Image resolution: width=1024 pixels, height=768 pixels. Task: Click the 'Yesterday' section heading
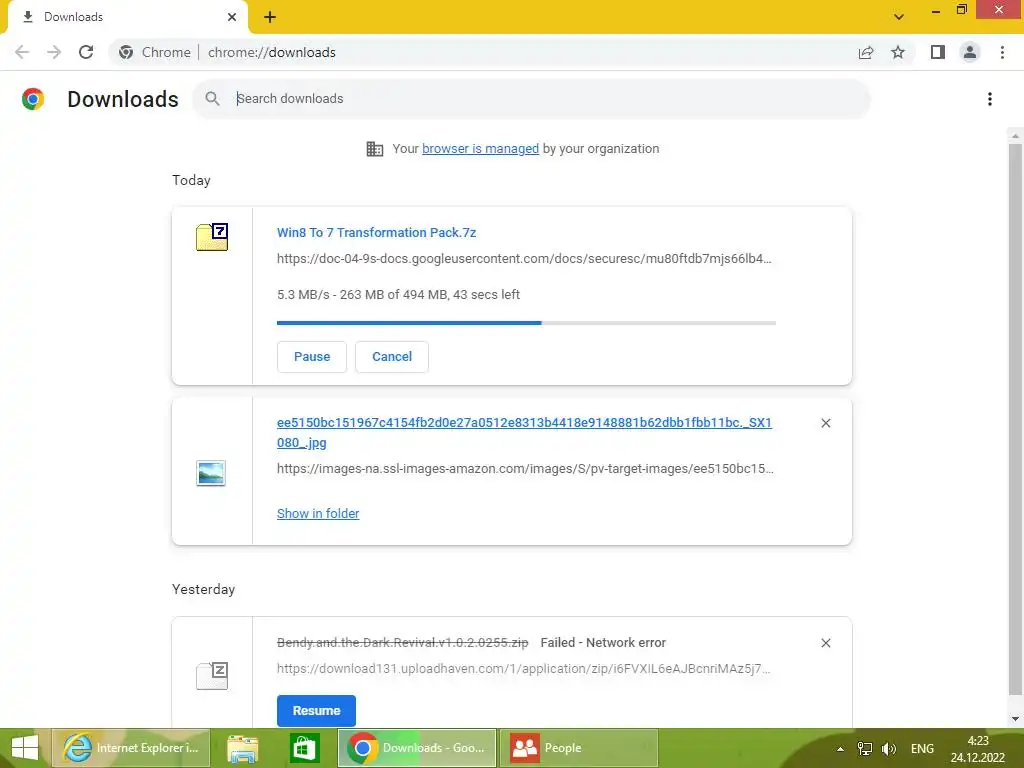pos(204,590)
